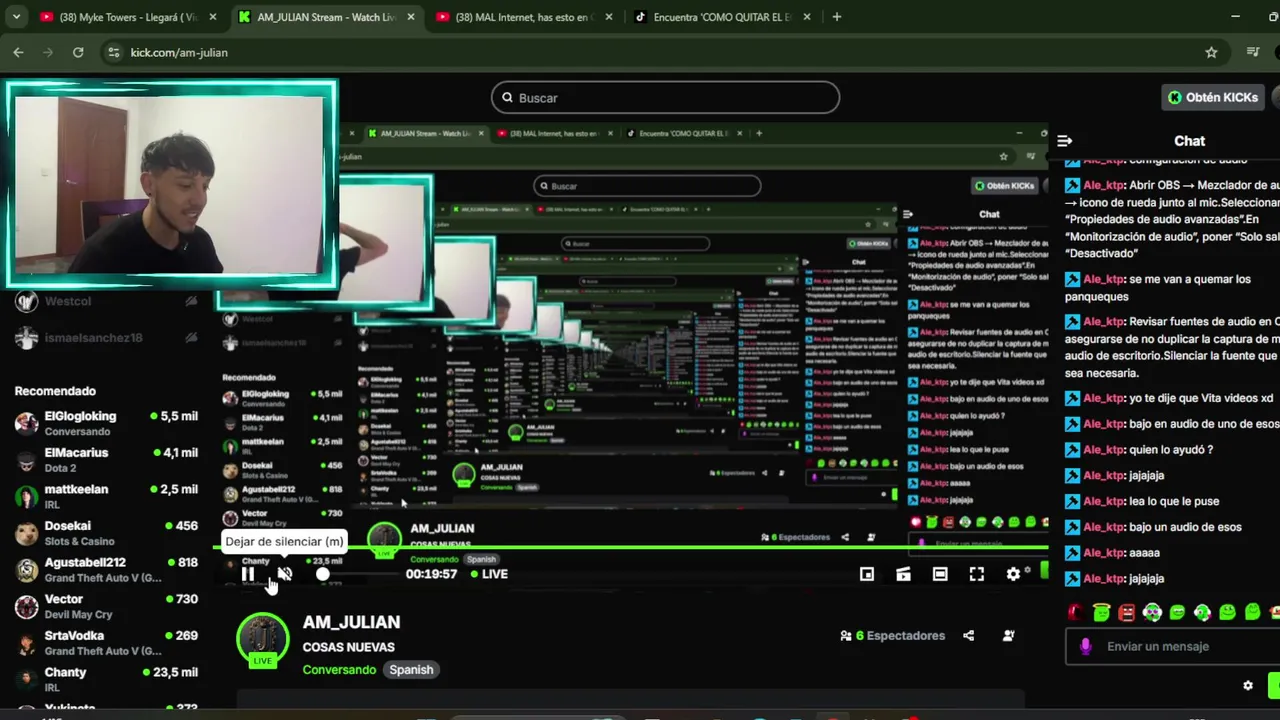The height and width of the screenshot is (720, 1280).
Task: Open the 'Conversando' category link
Action: (x=339, y=670)
